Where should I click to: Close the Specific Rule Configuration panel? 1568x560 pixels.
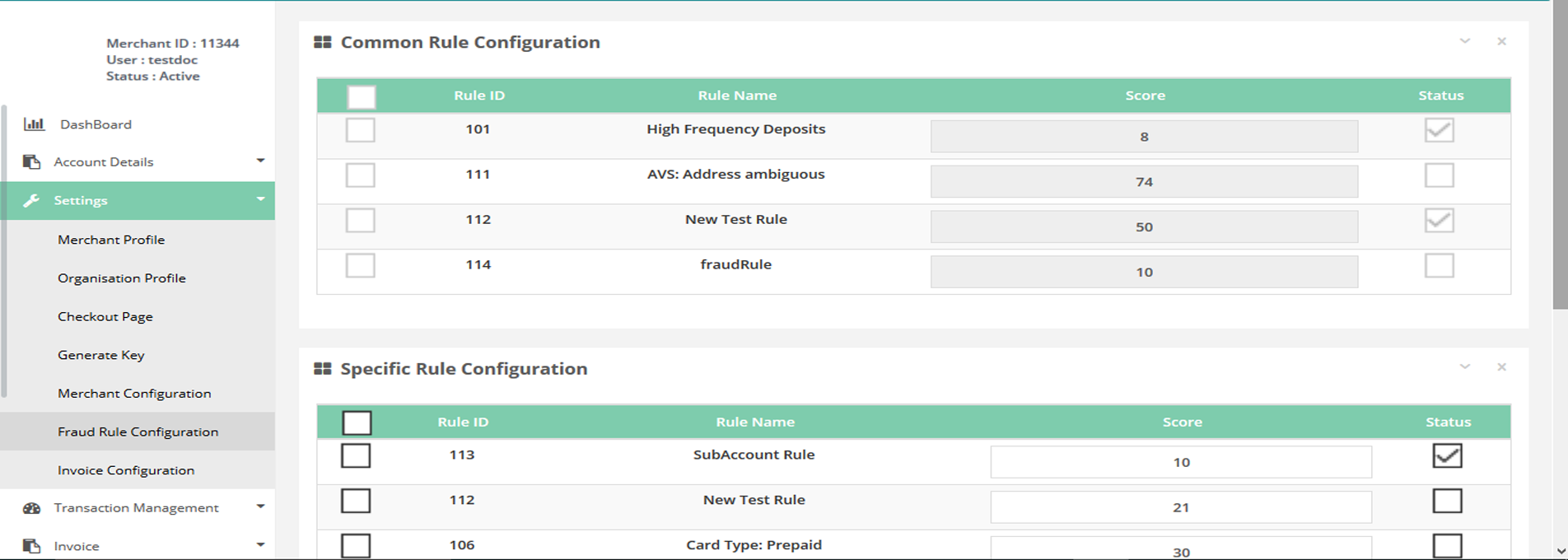pos(1501,367)
